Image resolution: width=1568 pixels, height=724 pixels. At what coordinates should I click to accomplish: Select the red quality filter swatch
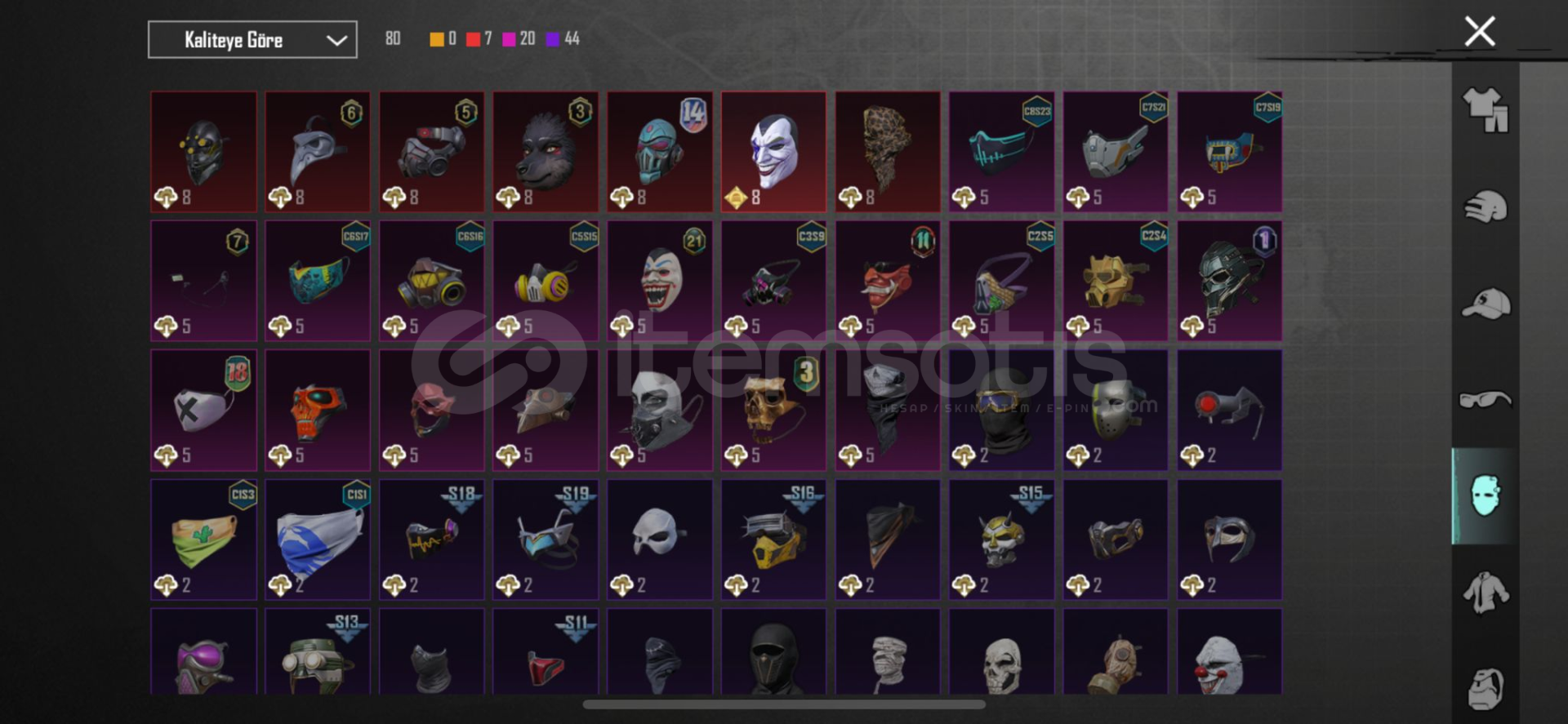pyautogui.click(x=473, y=39)
